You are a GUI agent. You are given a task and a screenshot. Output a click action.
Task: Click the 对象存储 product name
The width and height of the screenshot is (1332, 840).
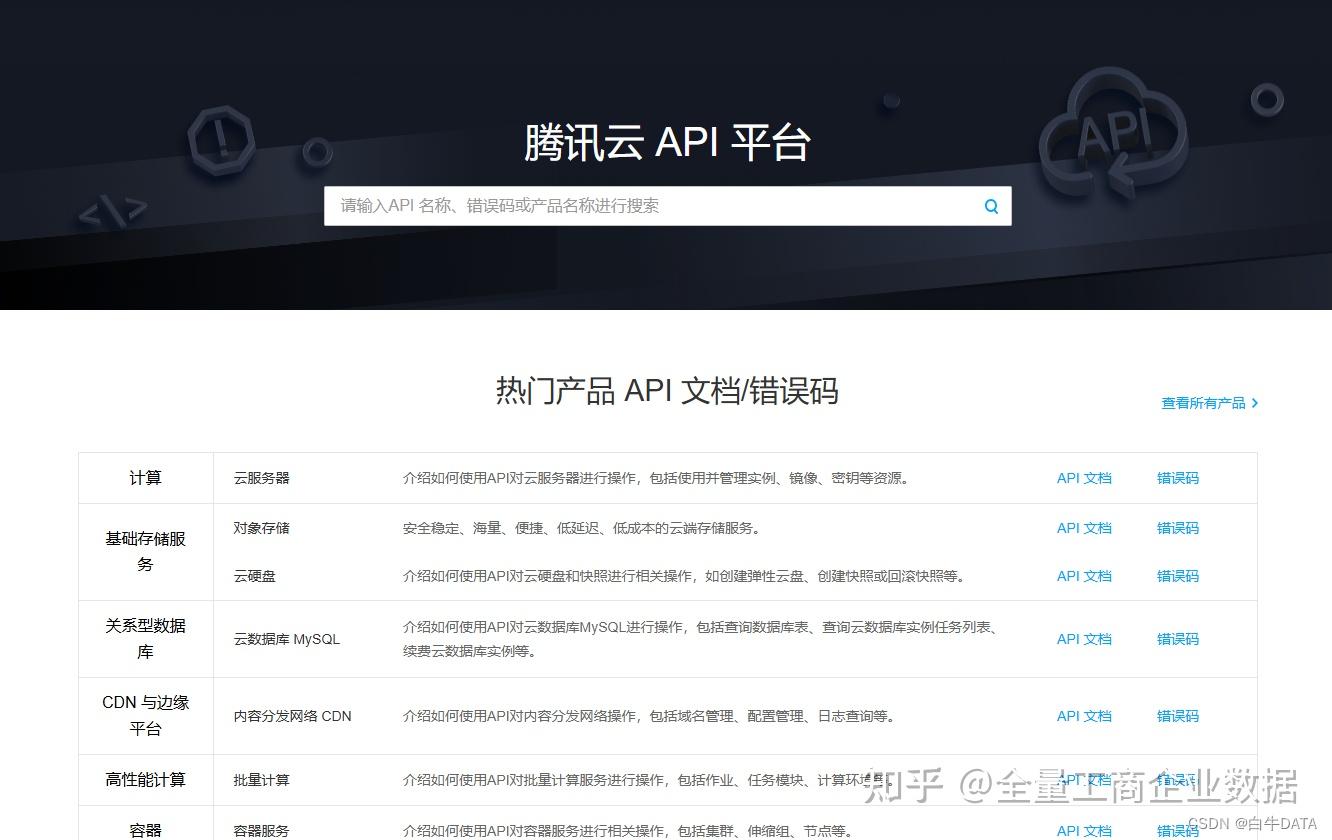[x=262, y=528]
